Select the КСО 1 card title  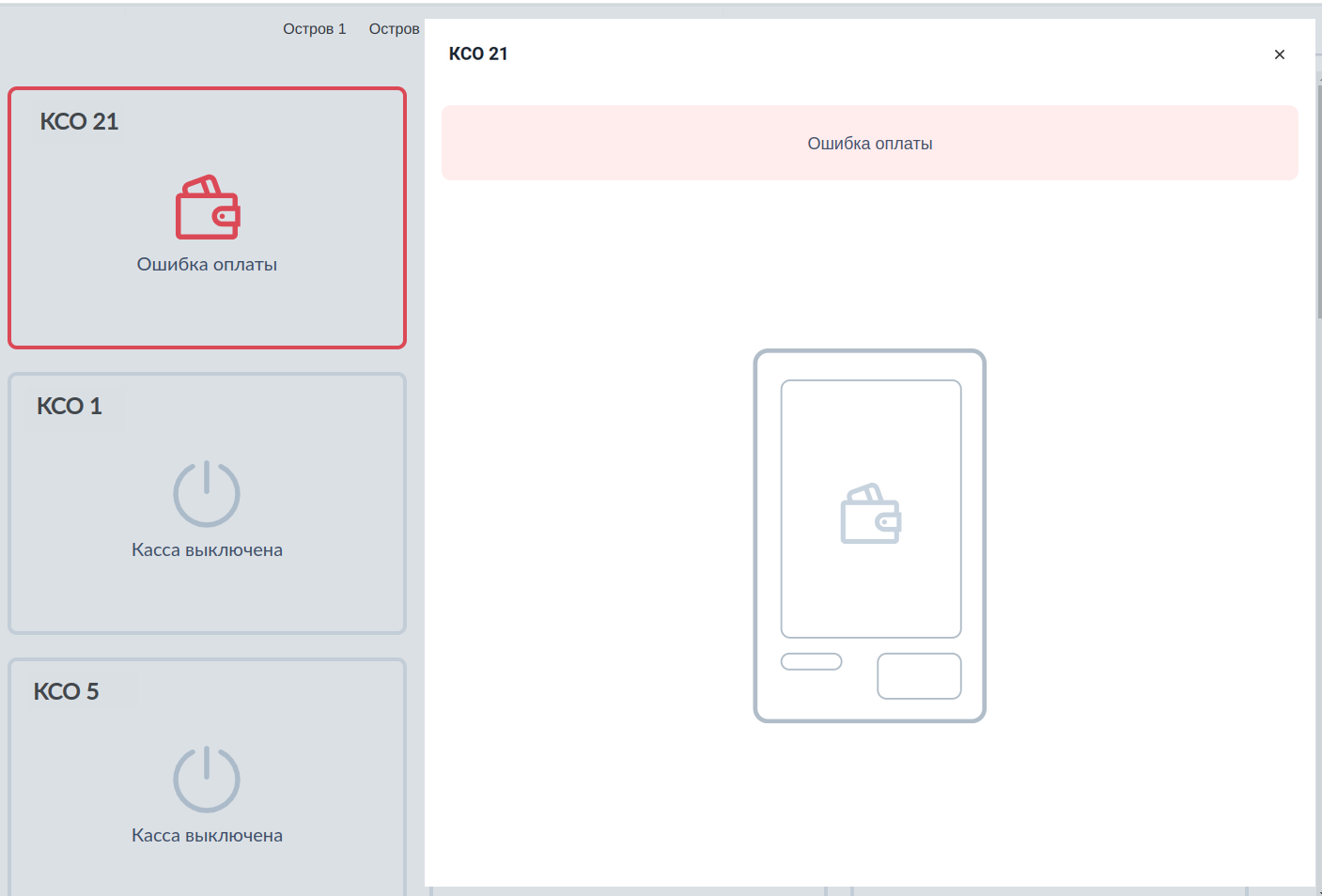(x=70, y=406)
